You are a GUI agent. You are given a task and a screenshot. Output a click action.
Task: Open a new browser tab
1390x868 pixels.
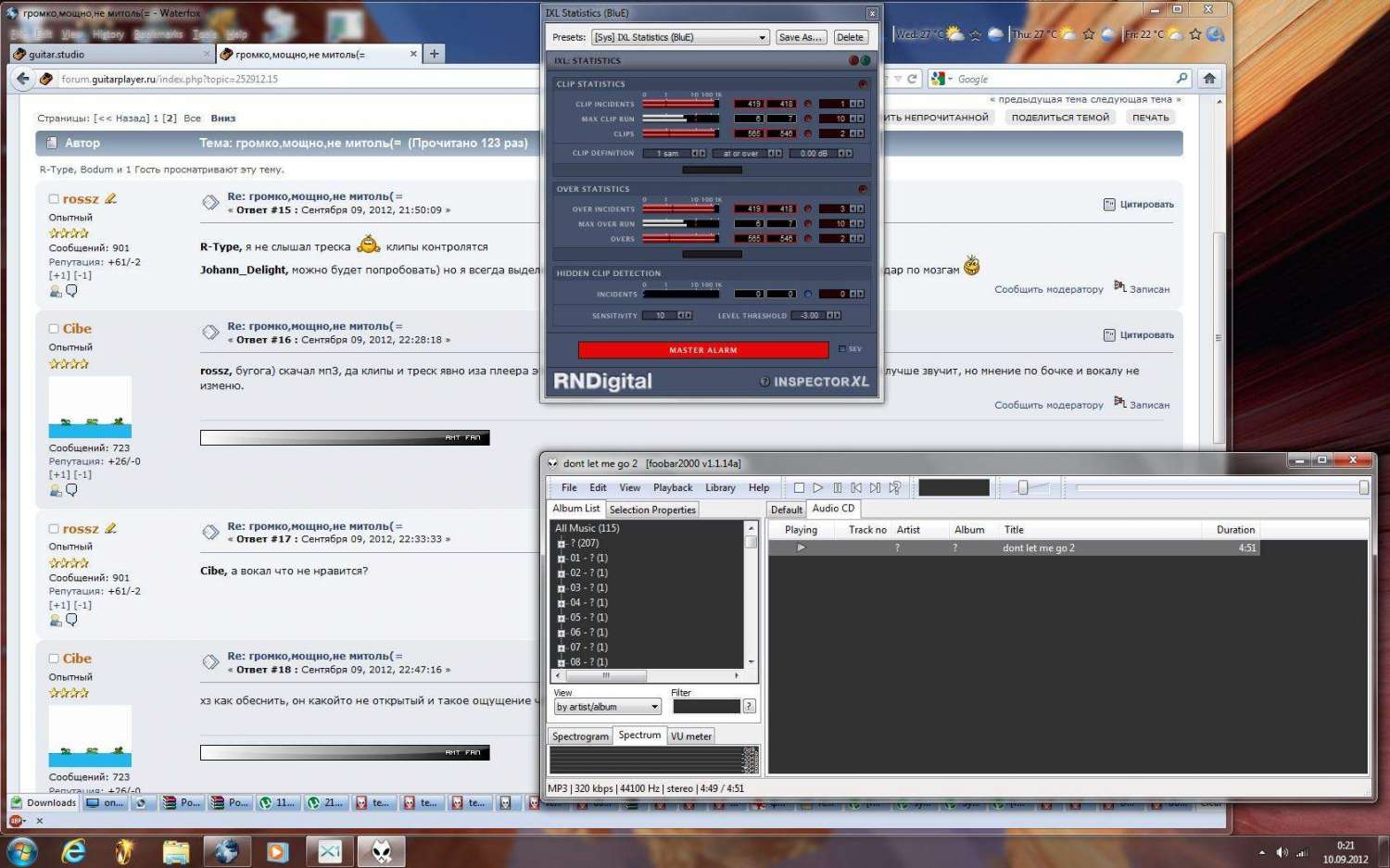434,54
